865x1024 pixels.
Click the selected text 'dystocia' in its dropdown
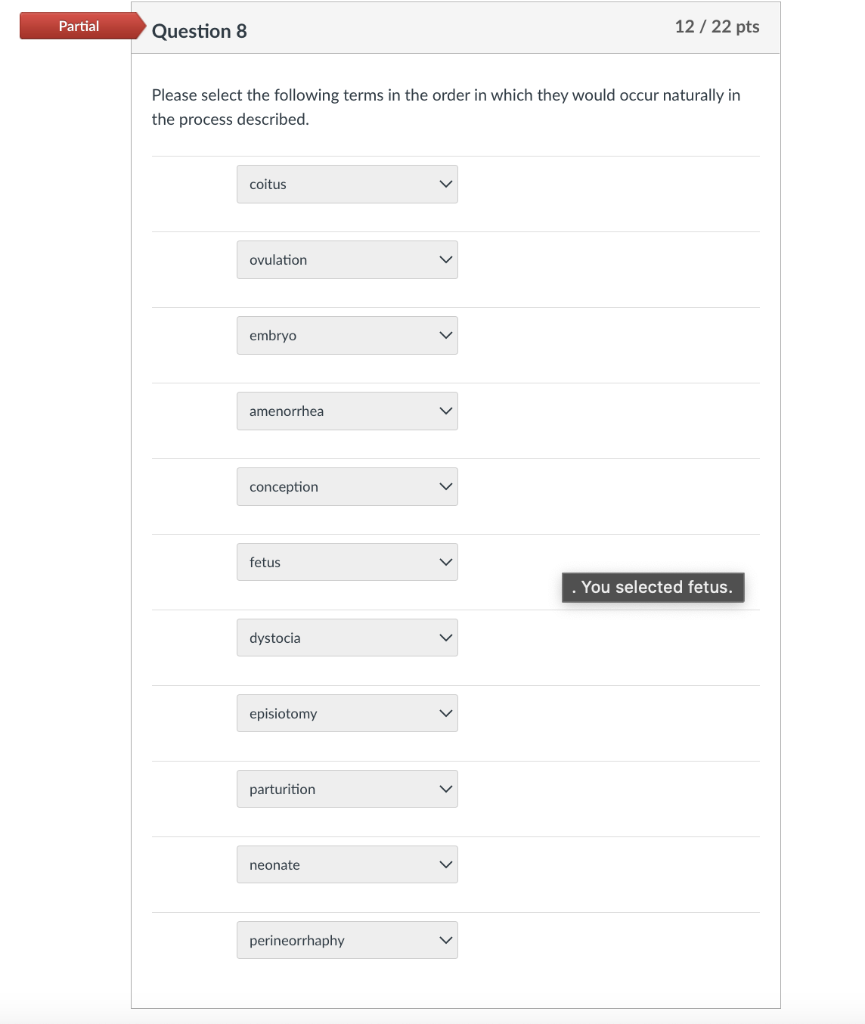click(275, 638)
